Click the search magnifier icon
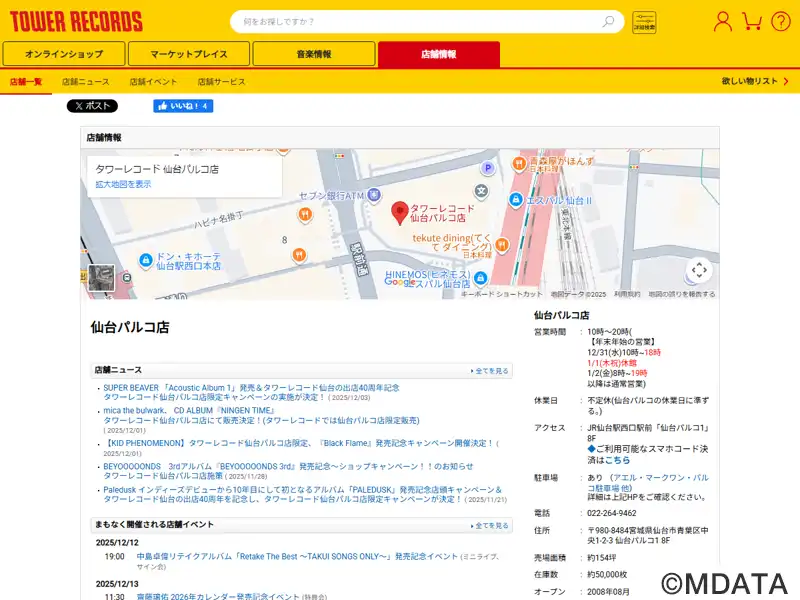 [x=608, y=21]
